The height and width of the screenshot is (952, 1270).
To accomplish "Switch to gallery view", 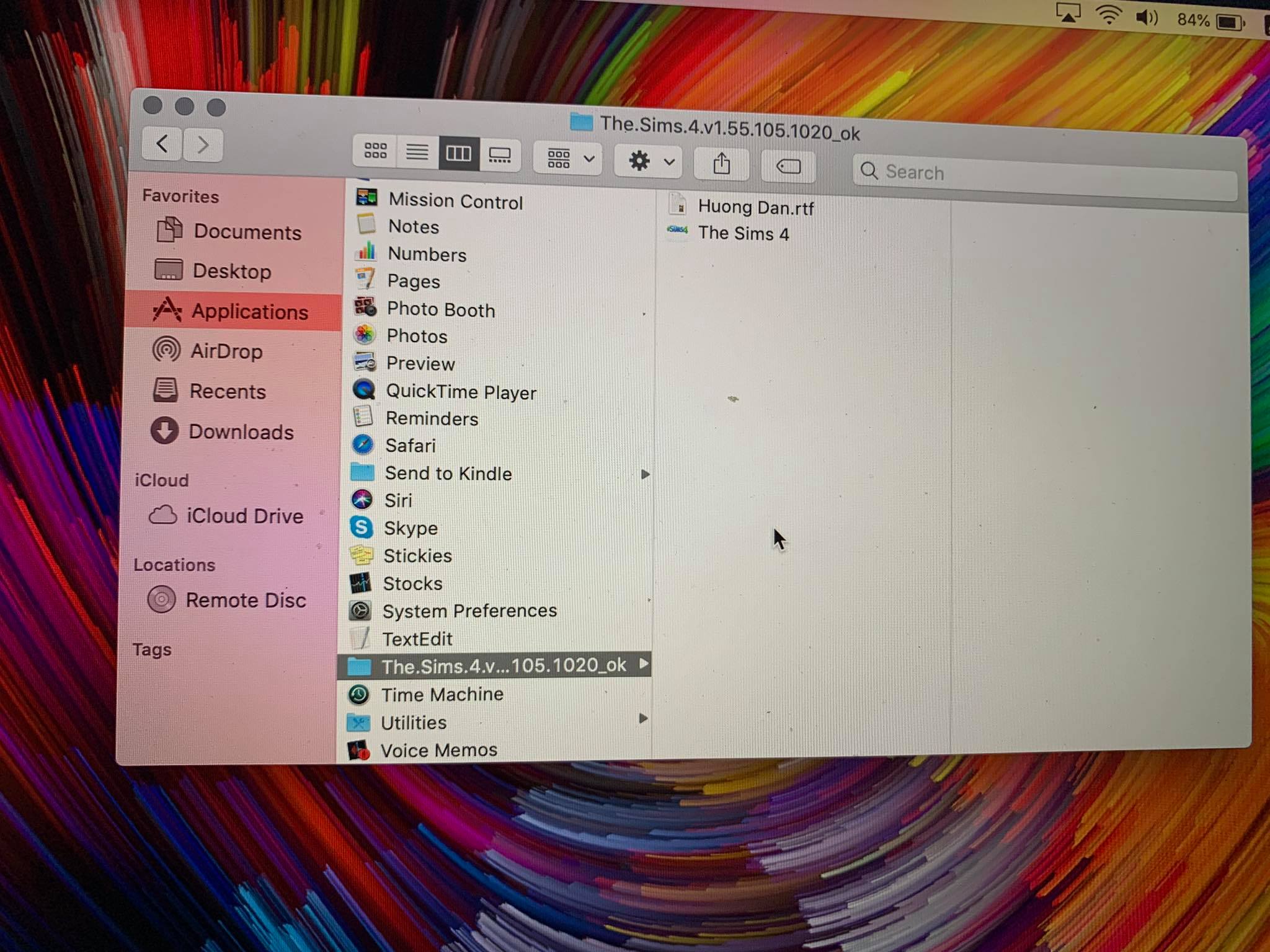I will pos(500,155).
